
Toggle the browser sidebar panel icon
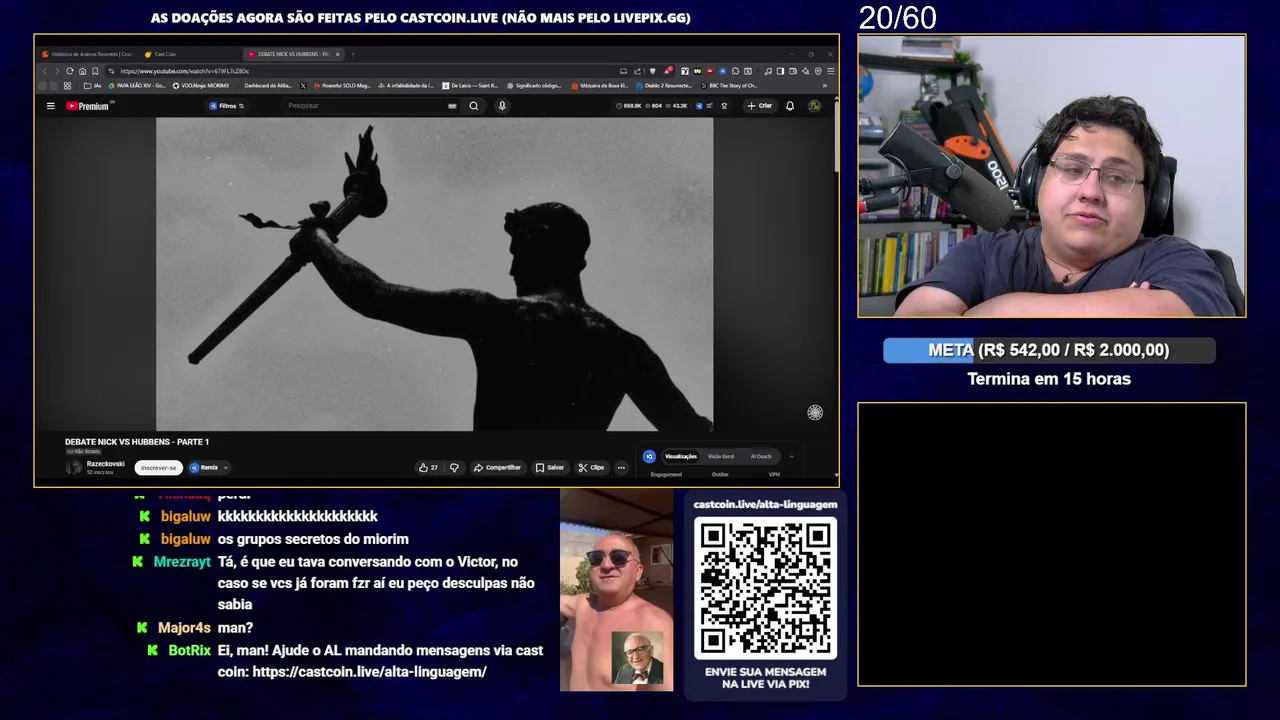(780, 71)
